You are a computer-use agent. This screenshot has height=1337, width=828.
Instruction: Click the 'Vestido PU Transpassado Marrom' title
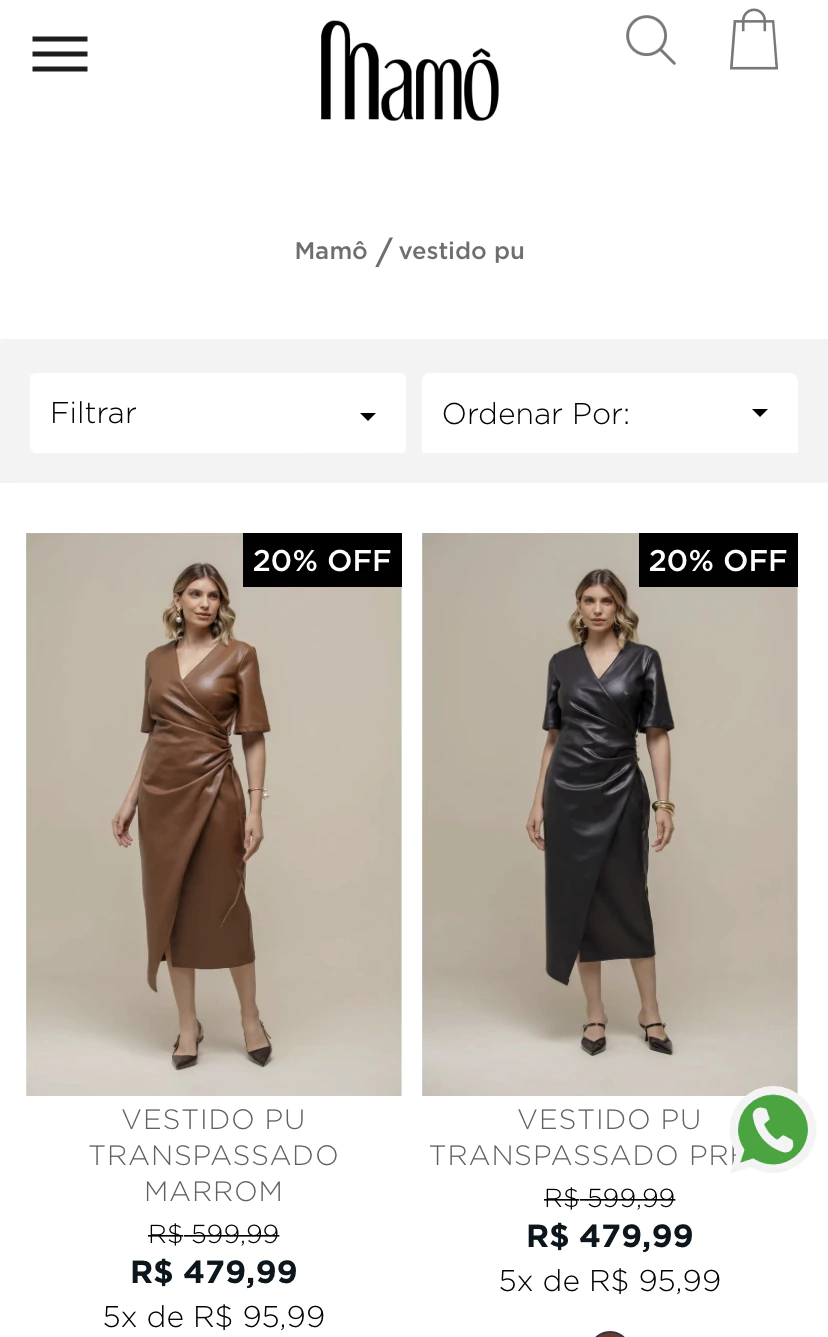(x=213, y=1155)
